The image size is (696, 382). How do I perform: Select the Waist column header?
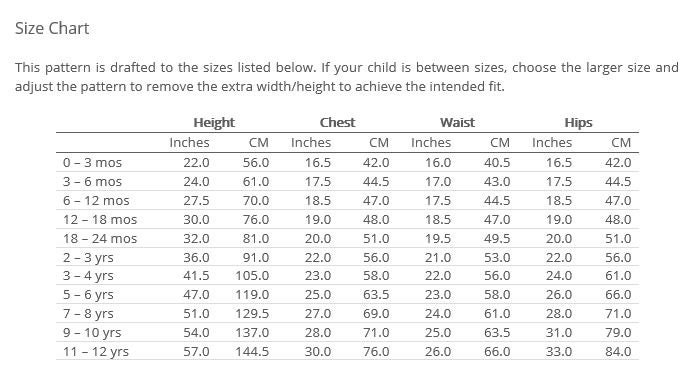pos(457,122)
